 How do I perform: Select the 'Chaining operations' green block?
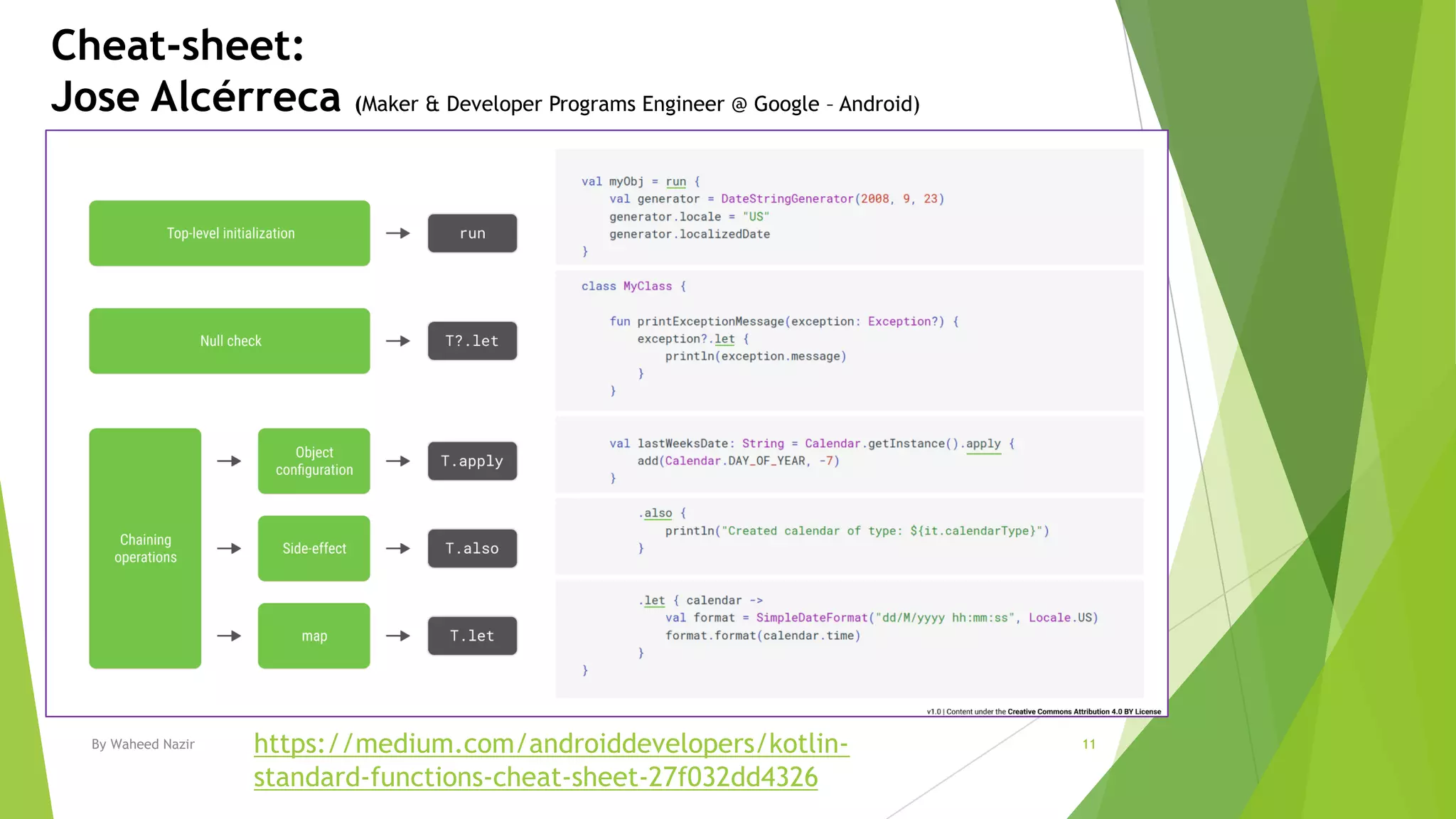point(145,548)
